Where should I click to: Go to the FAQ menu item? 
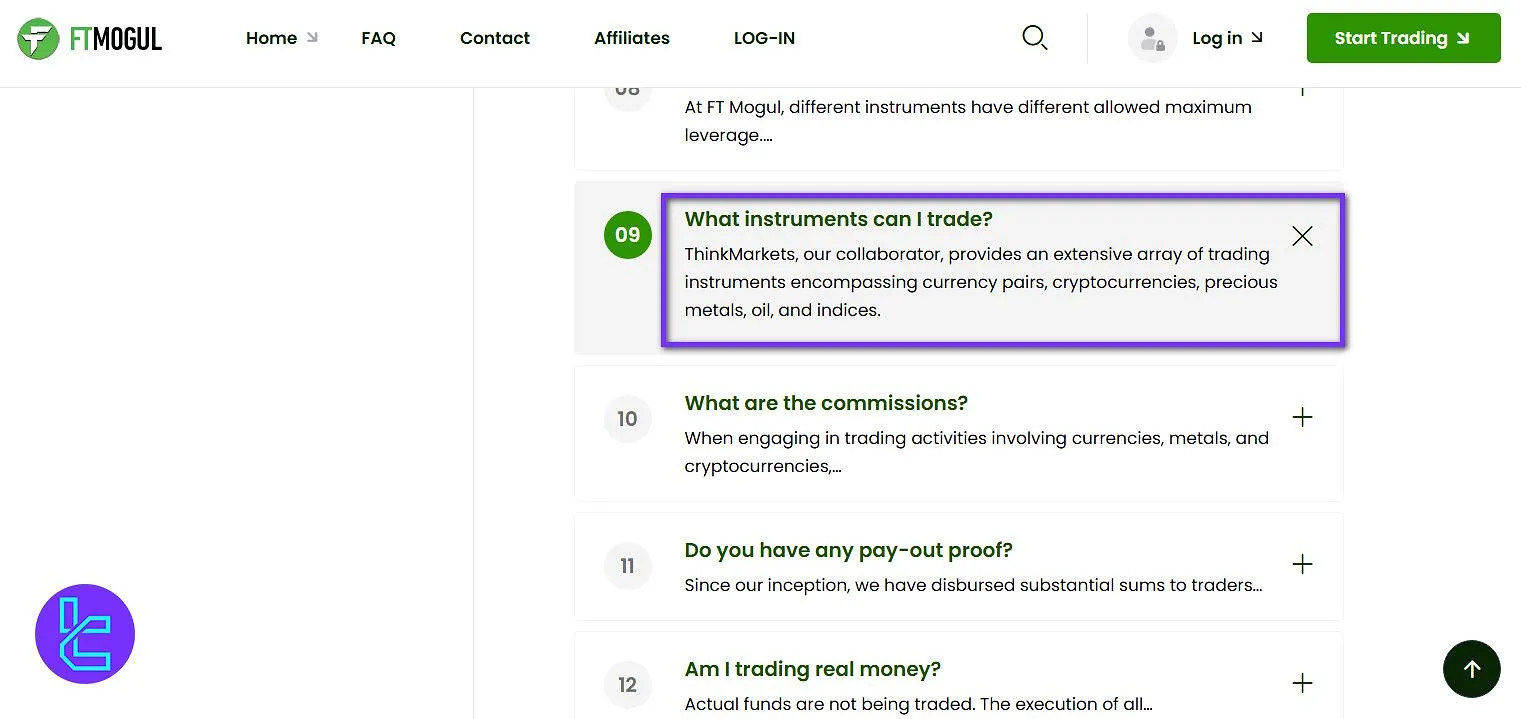pyautogui.click(x=378, y=38)
